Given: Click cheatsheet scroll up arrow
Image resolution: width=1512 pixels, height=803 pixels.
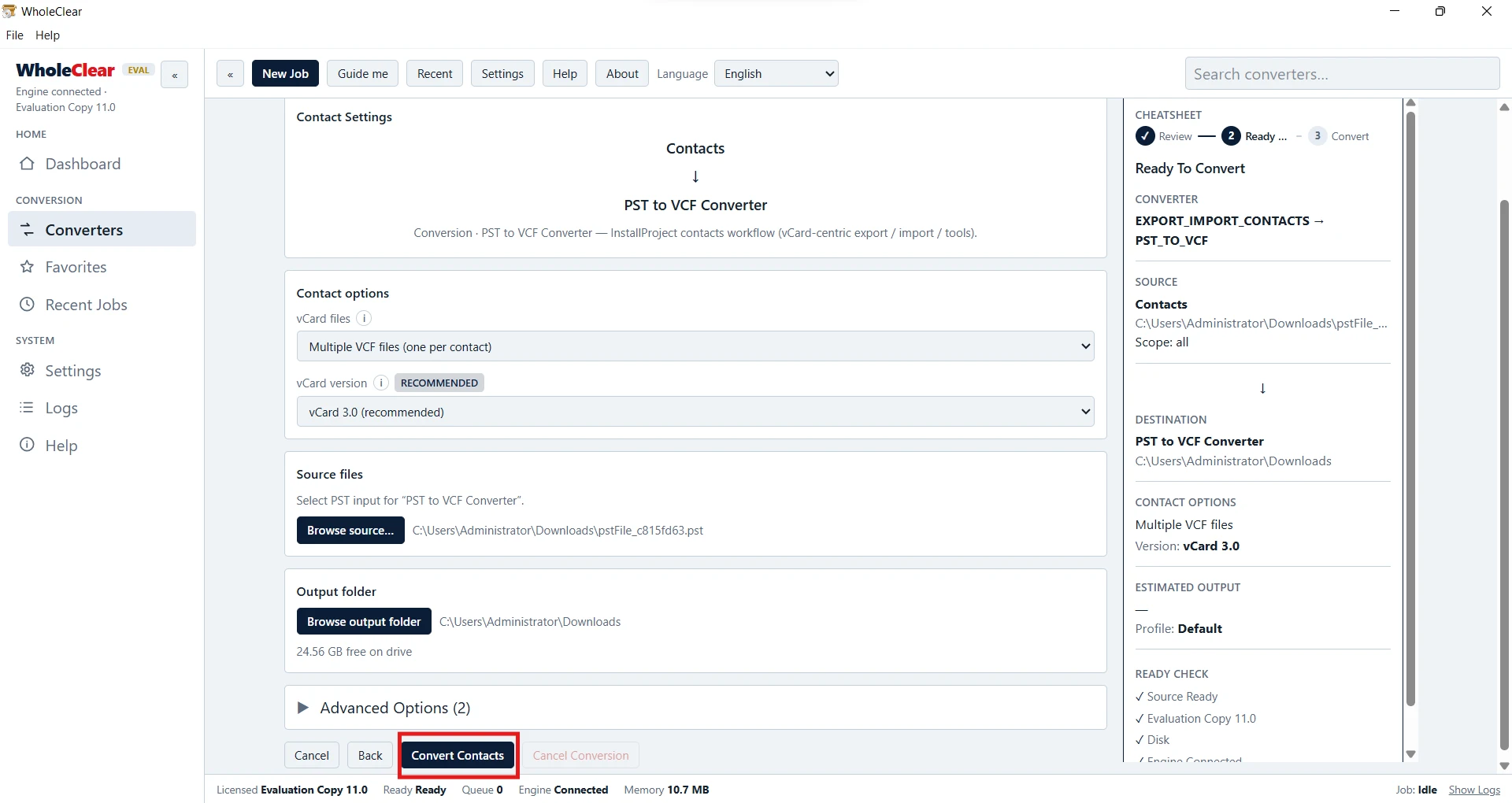Looking at the screenshot, I should [x=1410, y=103].
